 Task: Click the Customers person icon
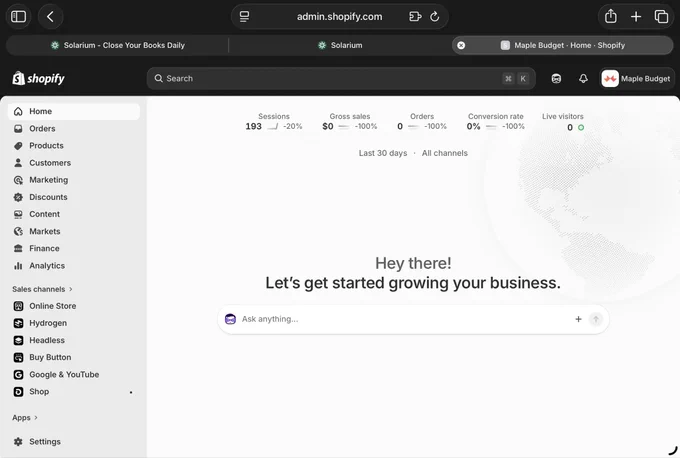[x=18, y=163]
